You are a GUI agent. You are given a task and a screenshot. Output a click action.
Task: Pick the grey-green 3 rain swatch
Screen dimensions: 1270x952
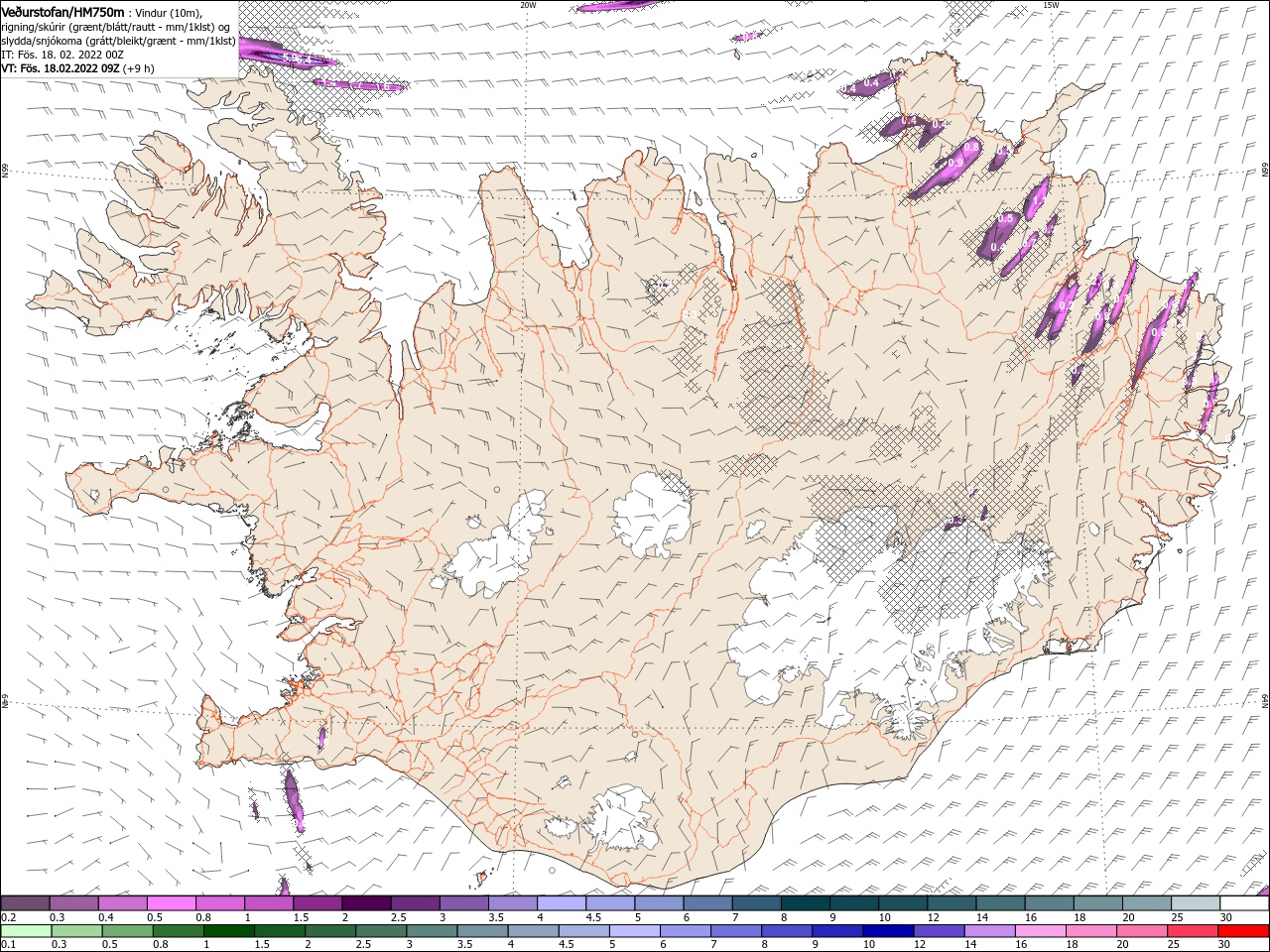click(433, 931)
